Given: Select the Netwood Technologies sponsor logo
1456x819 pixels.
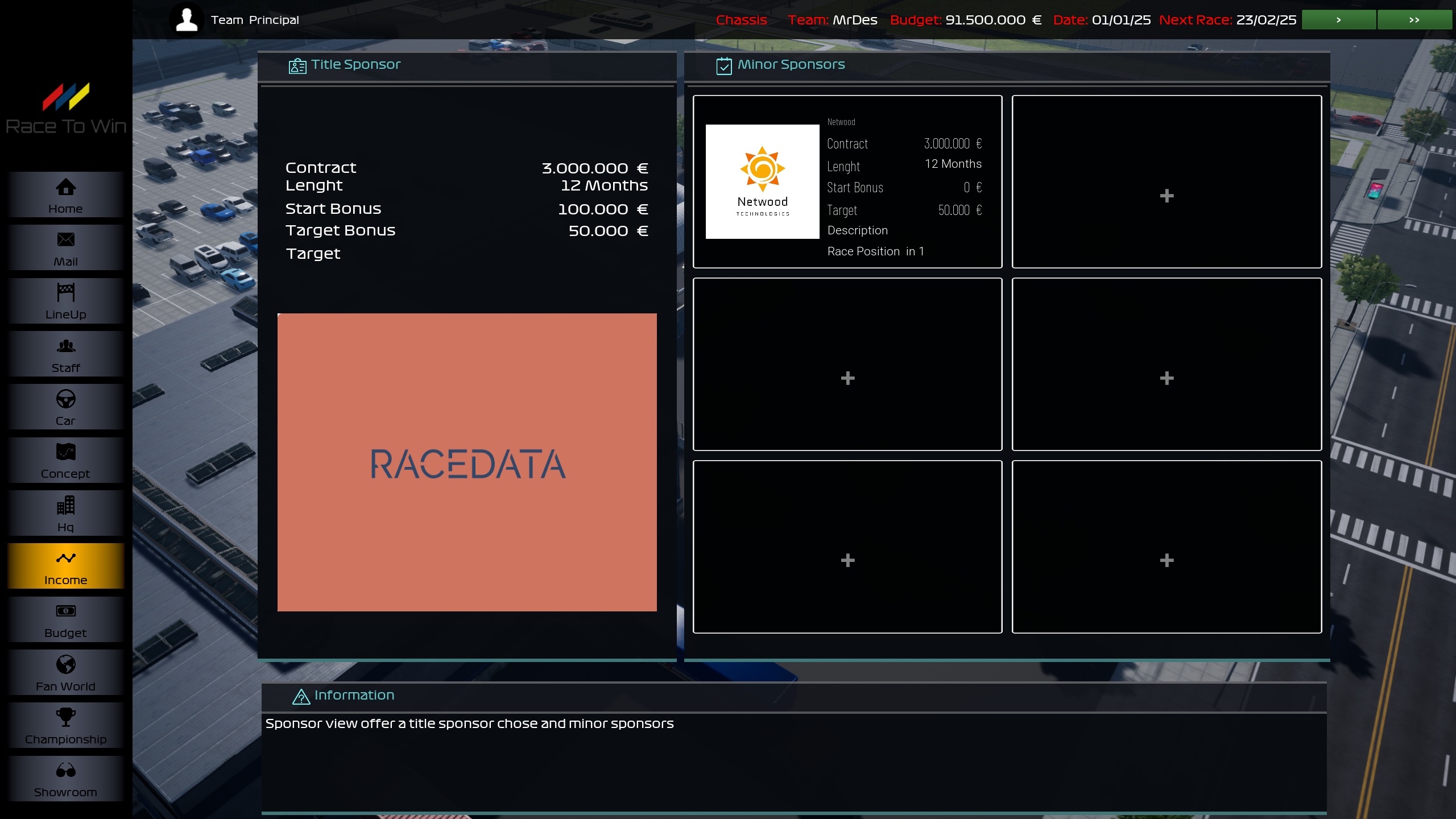Looking at the screenshot, I should [762, 181].
